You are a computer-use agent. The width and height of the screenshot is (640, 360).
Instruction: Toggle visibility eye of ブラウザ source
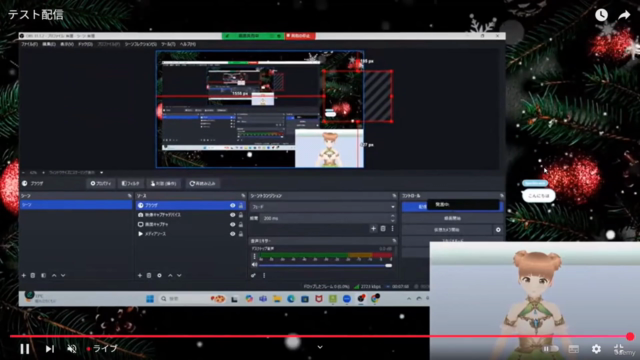[233, 205]
